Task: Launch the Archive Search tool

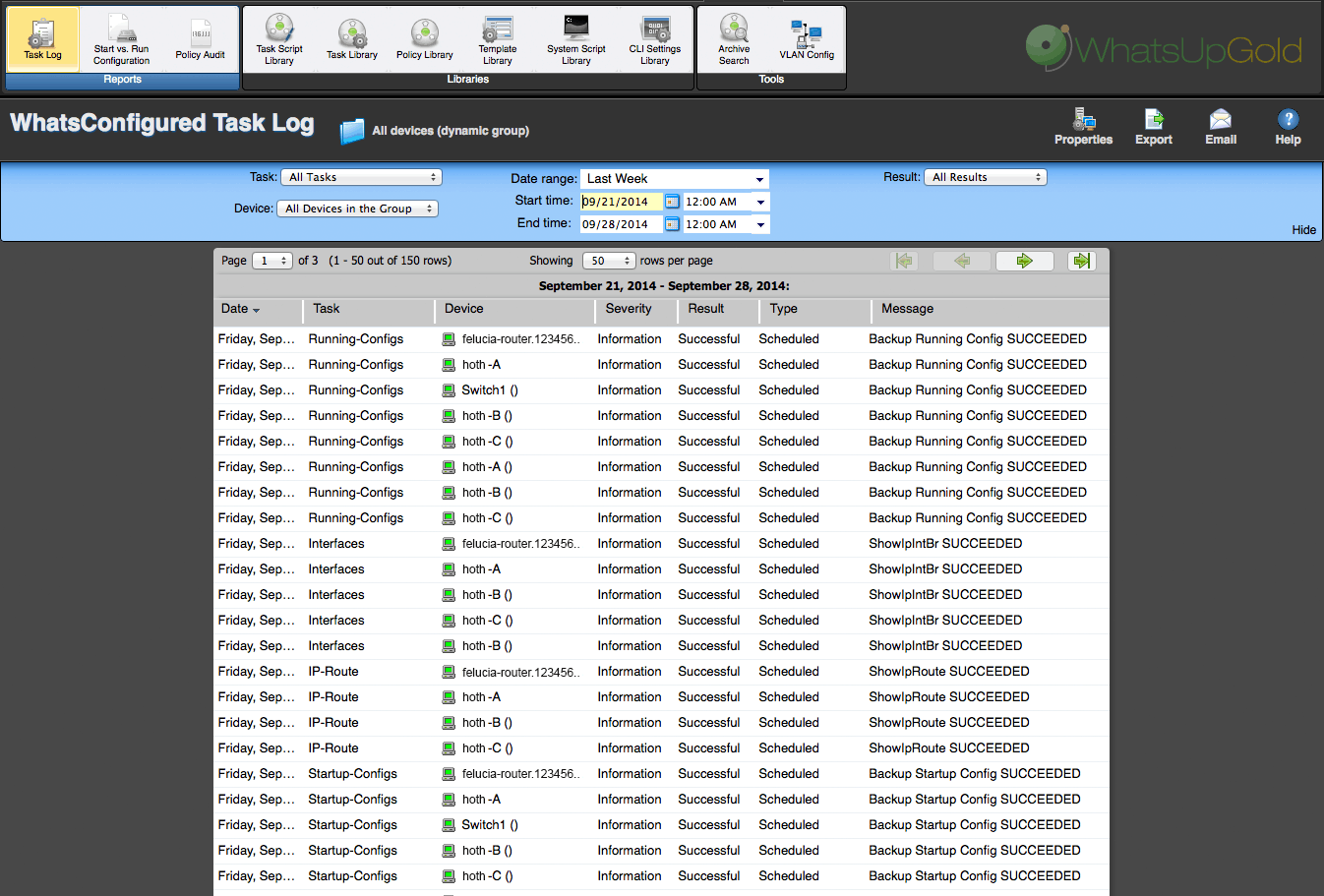Action: tap(733, 39)
